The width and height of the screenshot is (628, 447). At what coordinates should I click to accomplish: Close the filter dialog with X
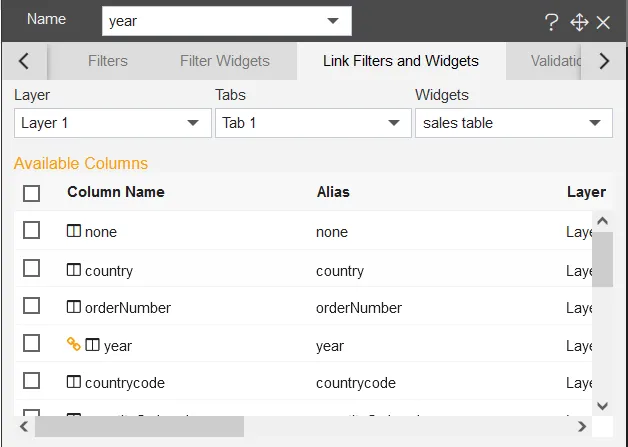603,23
